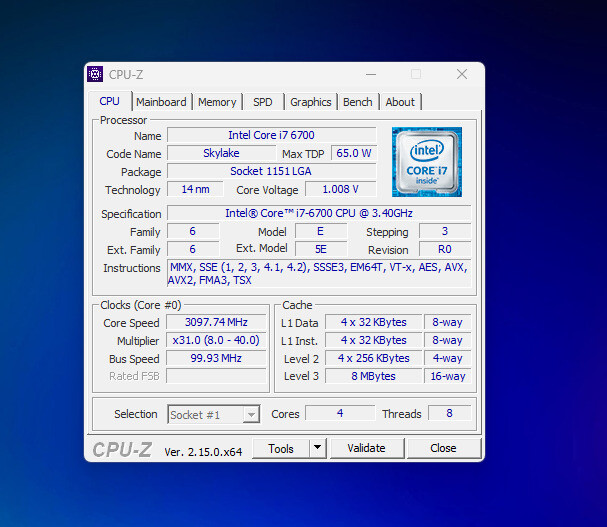Click the Revision value R0
The image size is (607, 527).
[445, 249]
